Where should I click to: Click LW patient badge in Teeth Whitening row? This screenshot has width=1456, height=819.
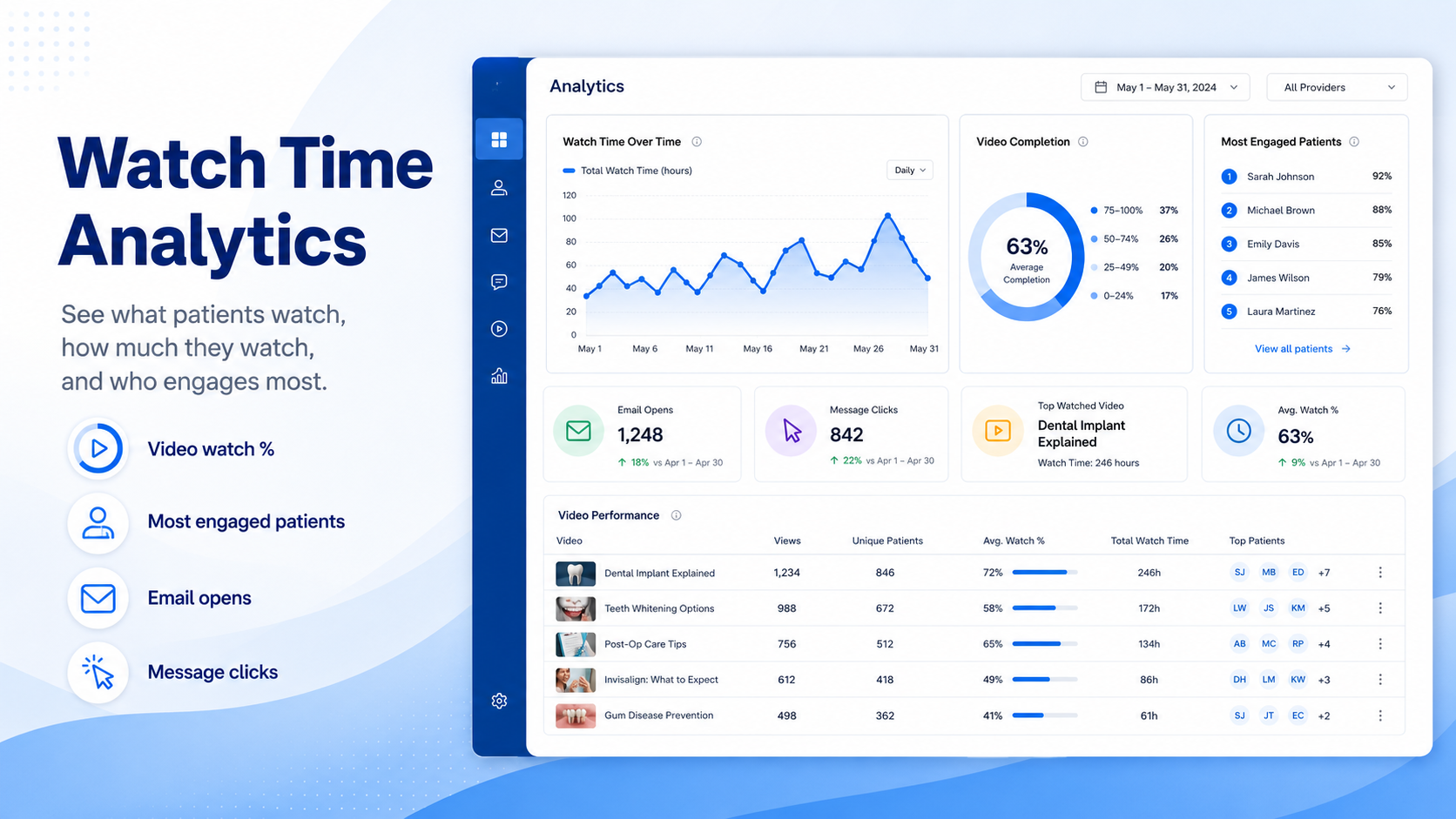coord(1239,608)
